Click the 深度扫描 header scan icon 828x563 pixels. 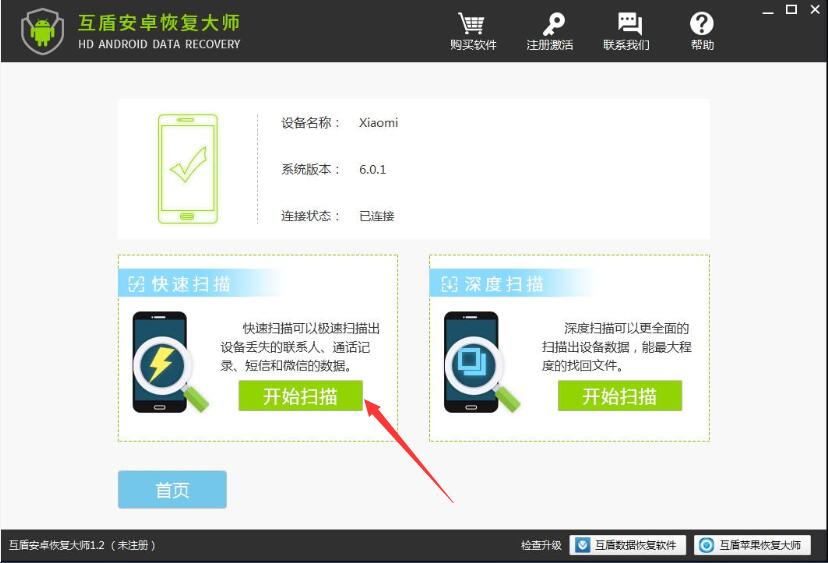point(449,284)
